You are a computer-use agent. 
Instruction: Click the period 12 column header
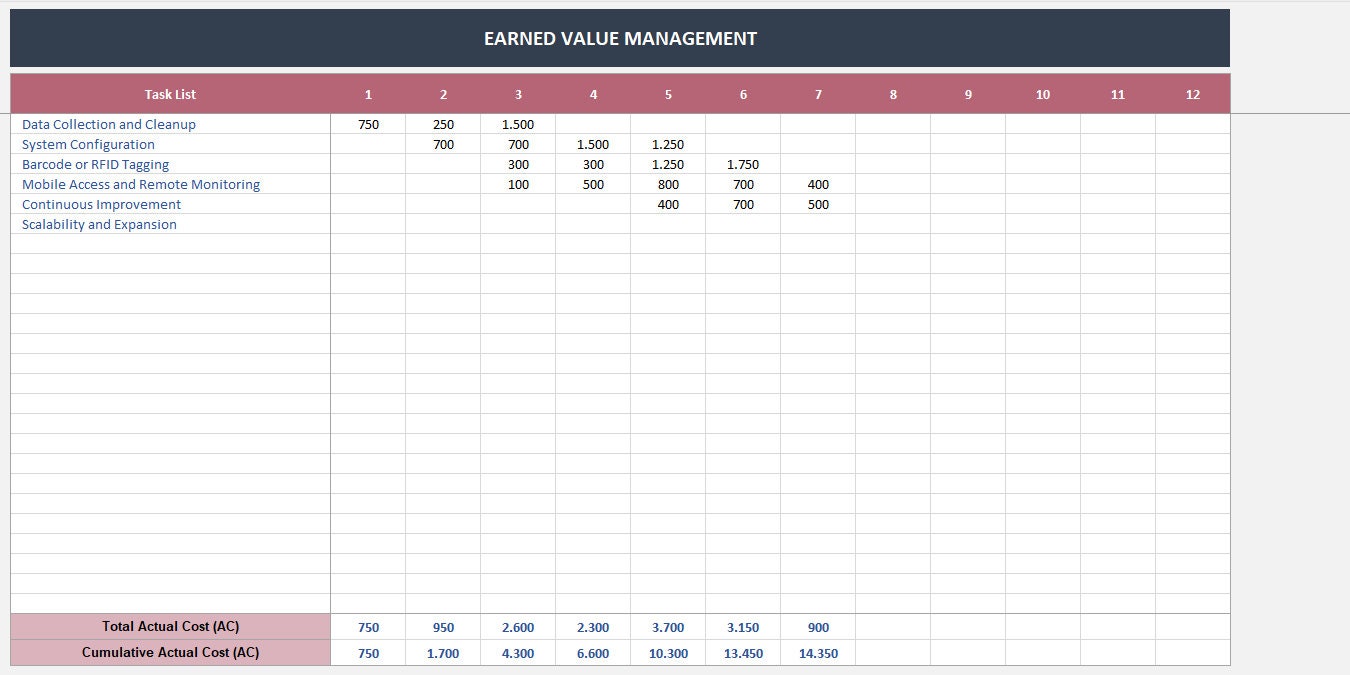point(1193,94)
